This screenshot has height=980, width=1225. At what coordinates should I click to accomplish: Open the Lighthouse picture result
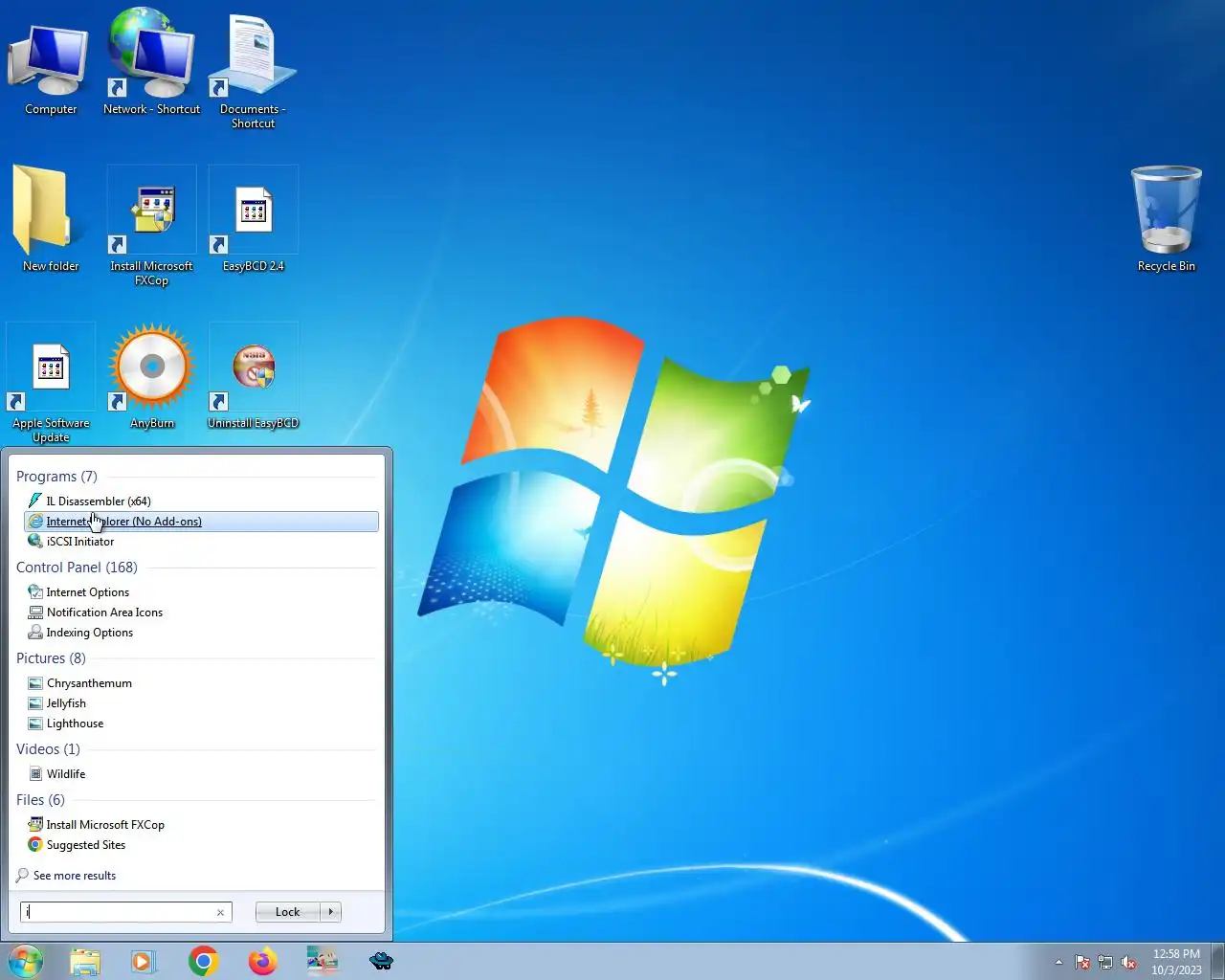click(x=201, y=724)
